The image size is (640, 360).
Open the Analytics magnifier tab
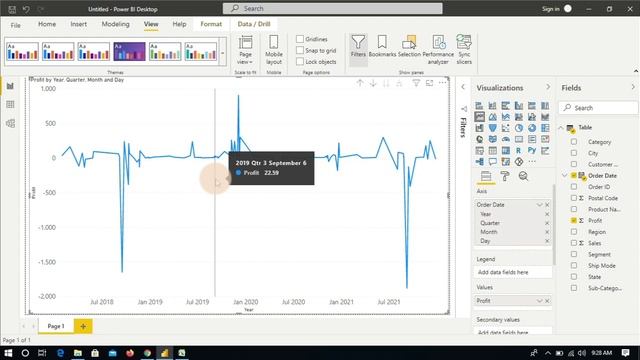523,176
